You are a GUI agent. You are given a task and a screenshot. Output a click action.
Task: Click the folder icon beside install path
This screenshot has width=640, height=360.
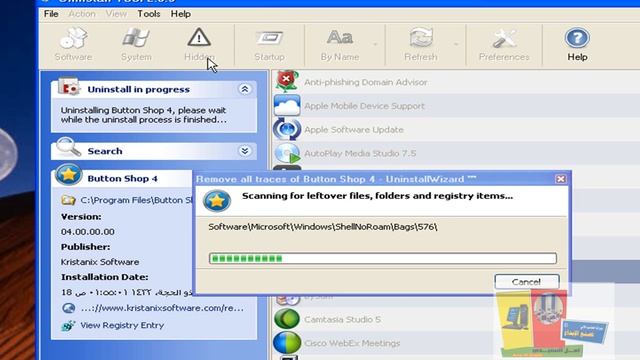tap(68, 200)
